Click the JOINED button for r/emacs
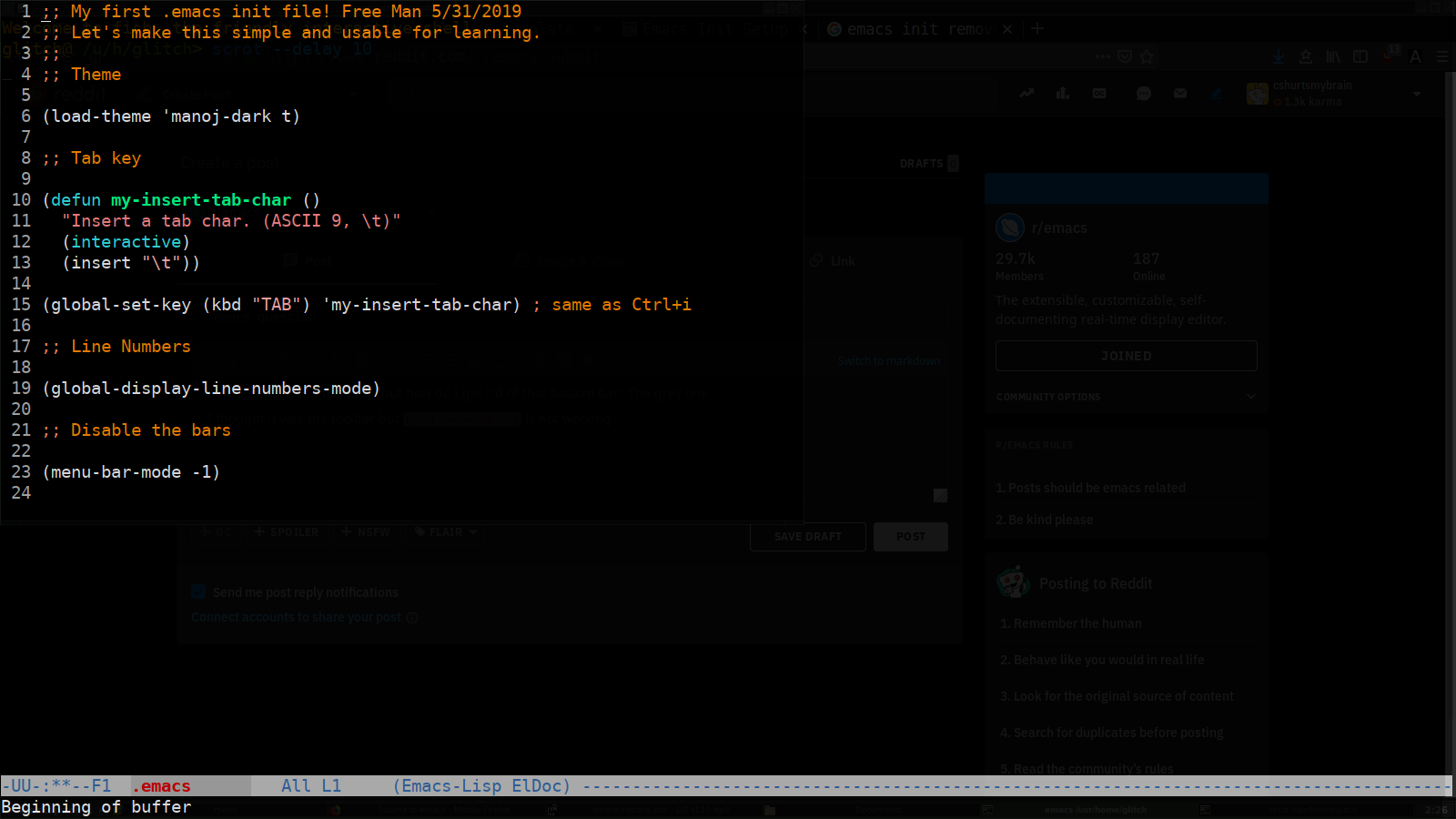The height and width of the screenshot is (819, 1456). pos(1127,356)
